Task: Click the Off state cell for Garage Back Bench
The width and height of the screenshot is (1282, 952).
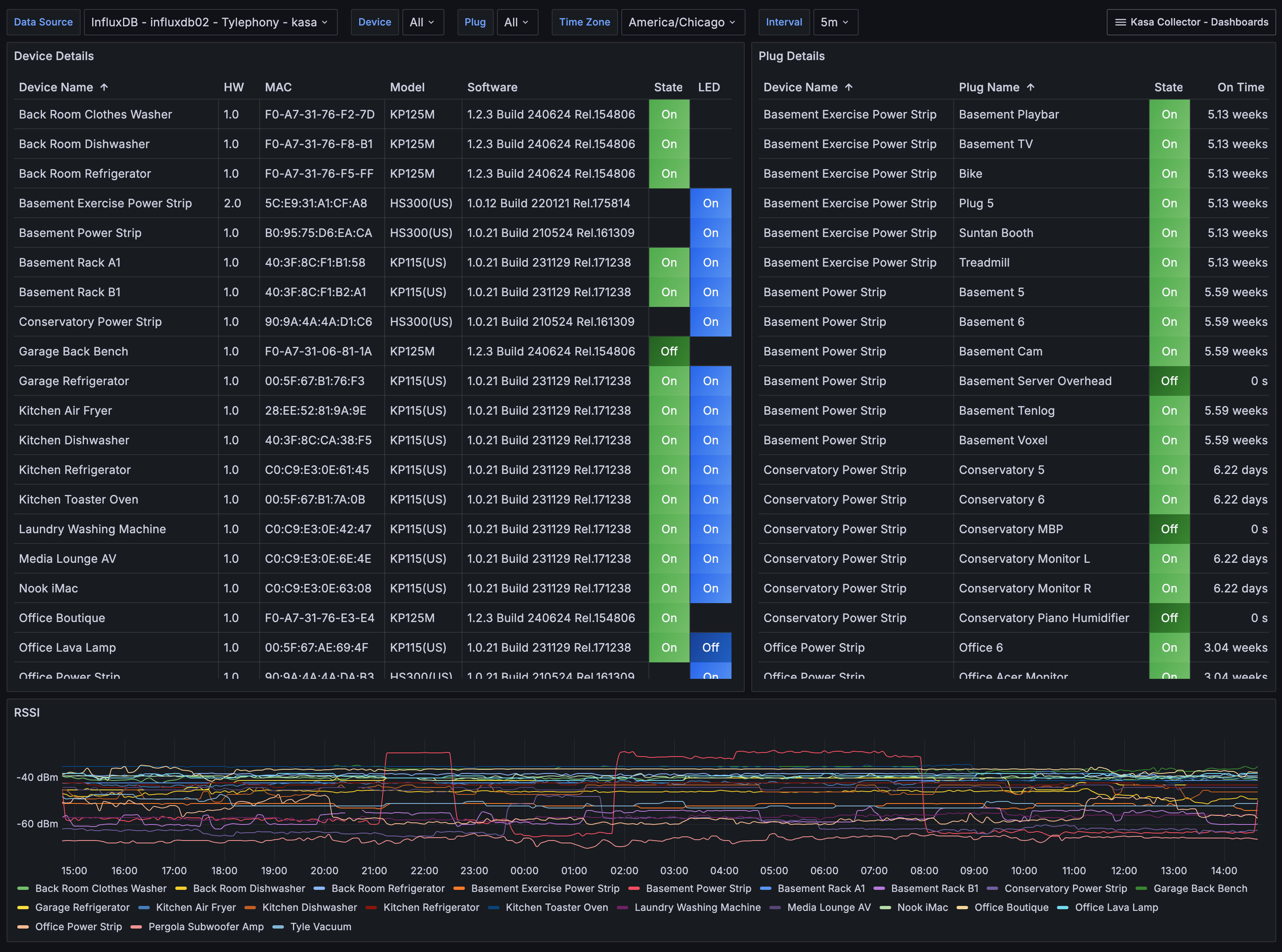Action: pyautogui.click(x=669, y=351)
